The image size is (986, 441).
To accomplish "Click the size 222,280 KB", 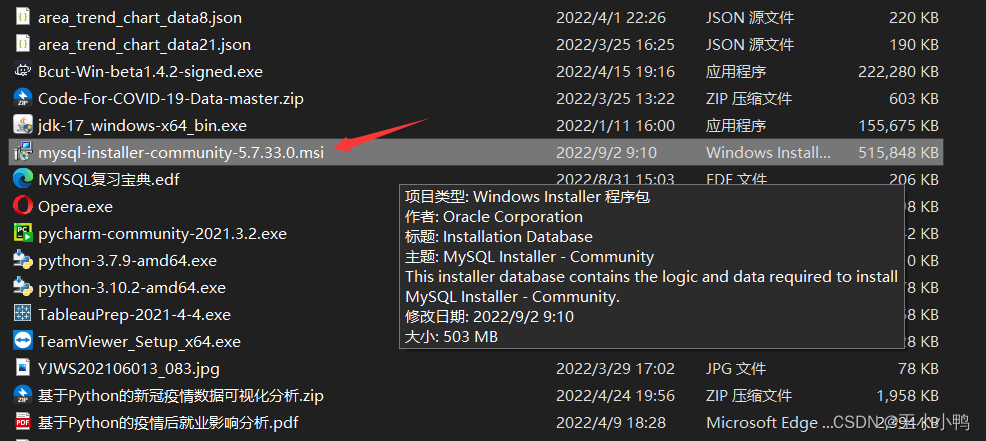I will pos(898,72).
